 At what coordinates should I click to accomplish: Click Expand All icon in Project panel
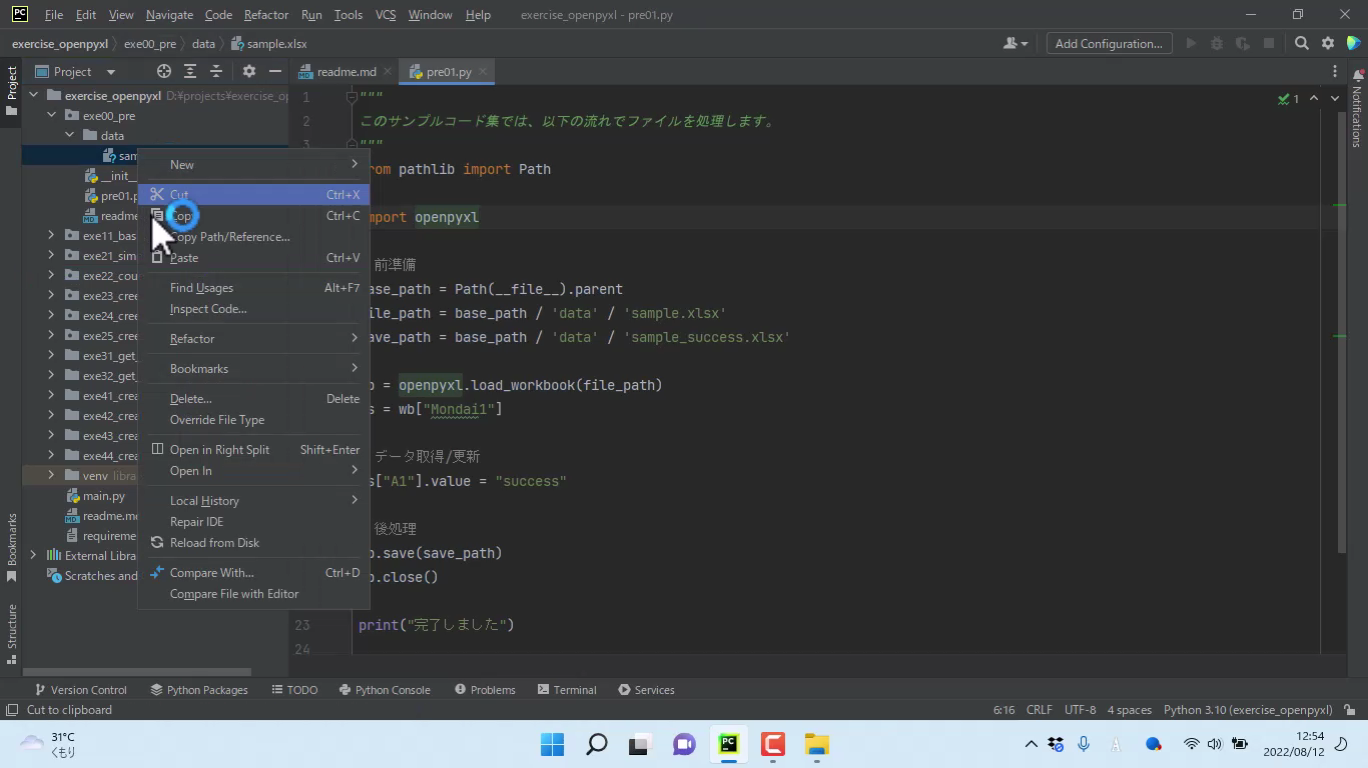190,71
